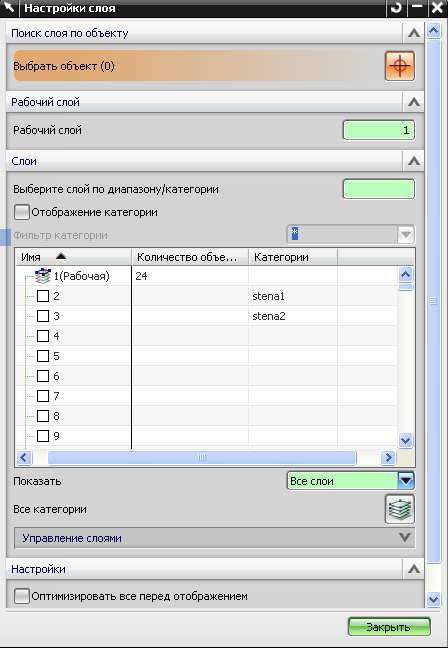Click the pin icon in title bar
448x648 pixels.
(9, 8)
